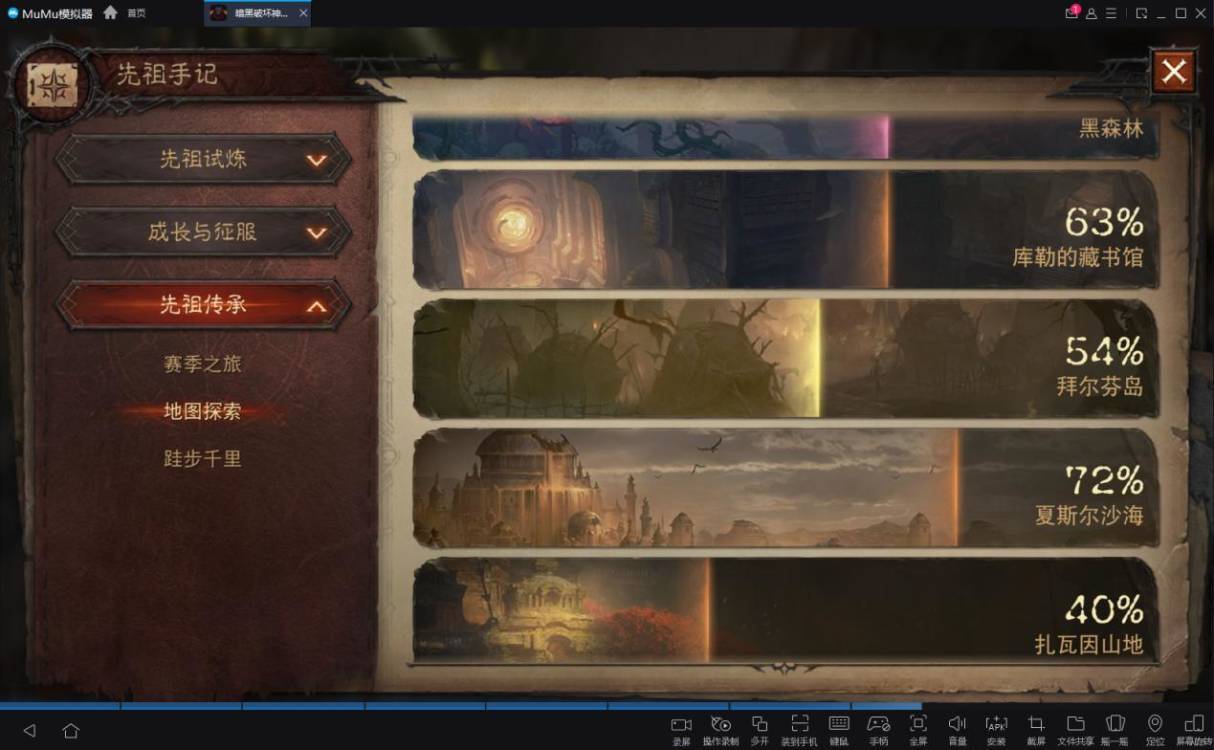The width and height of the screenshot is (1214, 750).
Task: Expand the 成长与征服 section
Action: [x=203, y=232]
